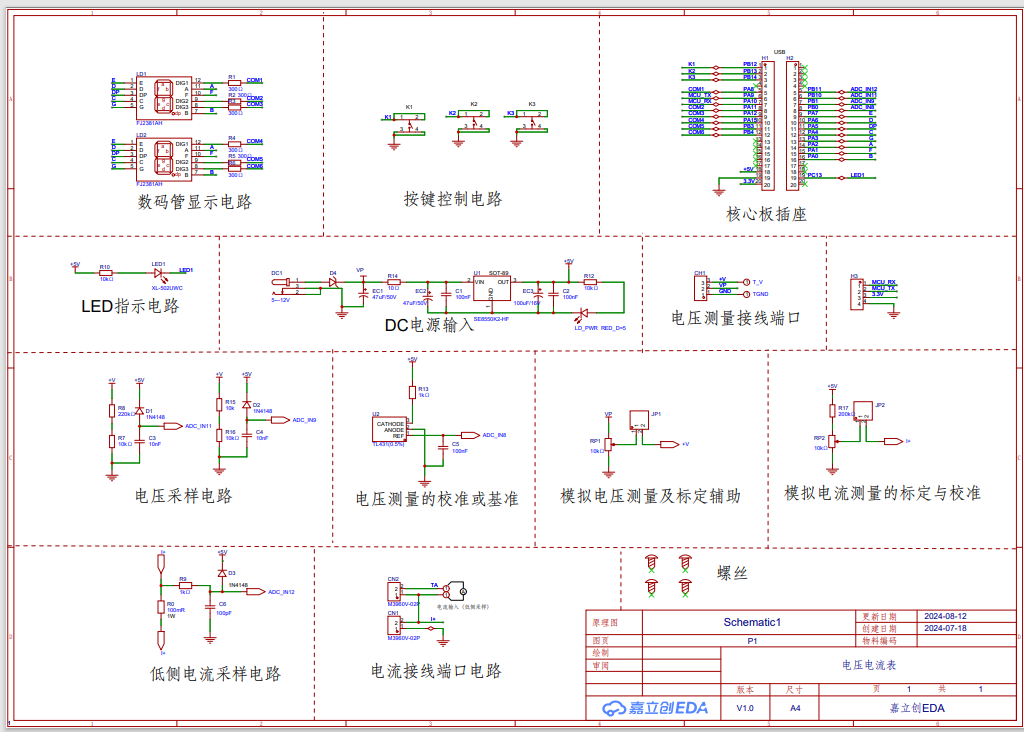Select the LD2 seven-segment display symbol

(x=164, y=159)
